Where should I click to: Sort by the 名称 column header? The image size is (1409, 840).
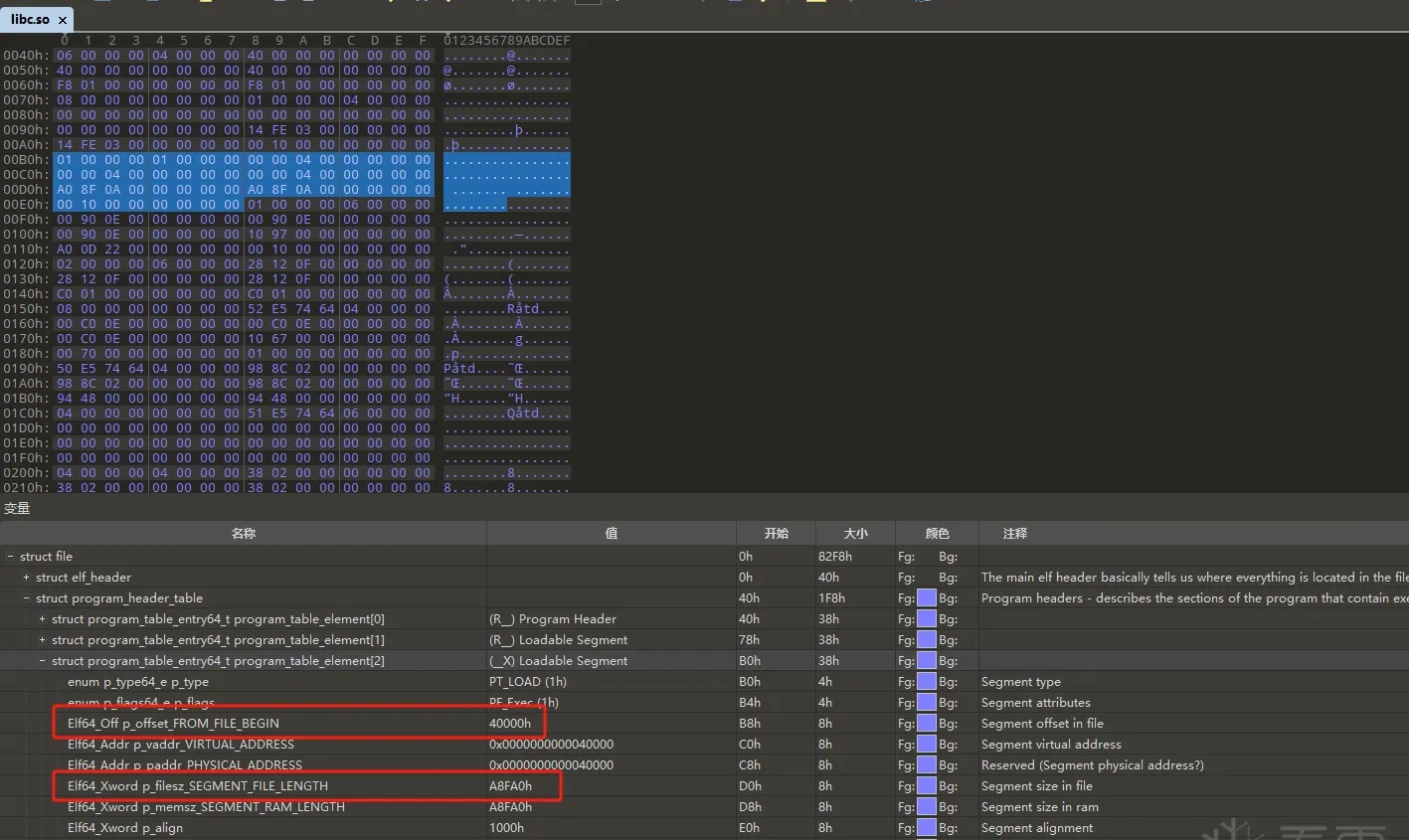pyautogui.click(x=244, y=534)
